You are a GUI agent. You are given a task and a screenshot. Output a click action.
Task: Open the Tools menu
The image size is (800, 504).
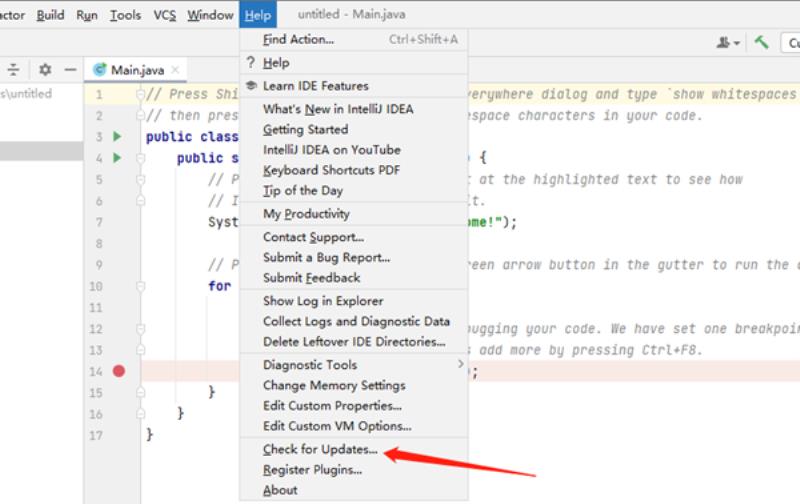pos(126,15)
